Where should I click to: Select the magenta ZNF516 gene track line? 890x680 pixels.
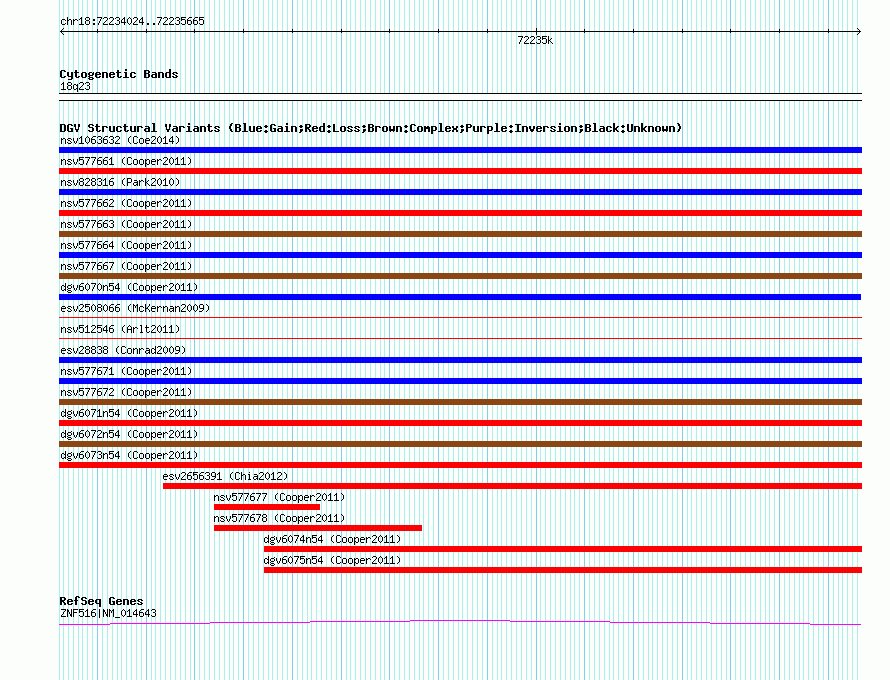pyautogui.click(x=460, y=623)
